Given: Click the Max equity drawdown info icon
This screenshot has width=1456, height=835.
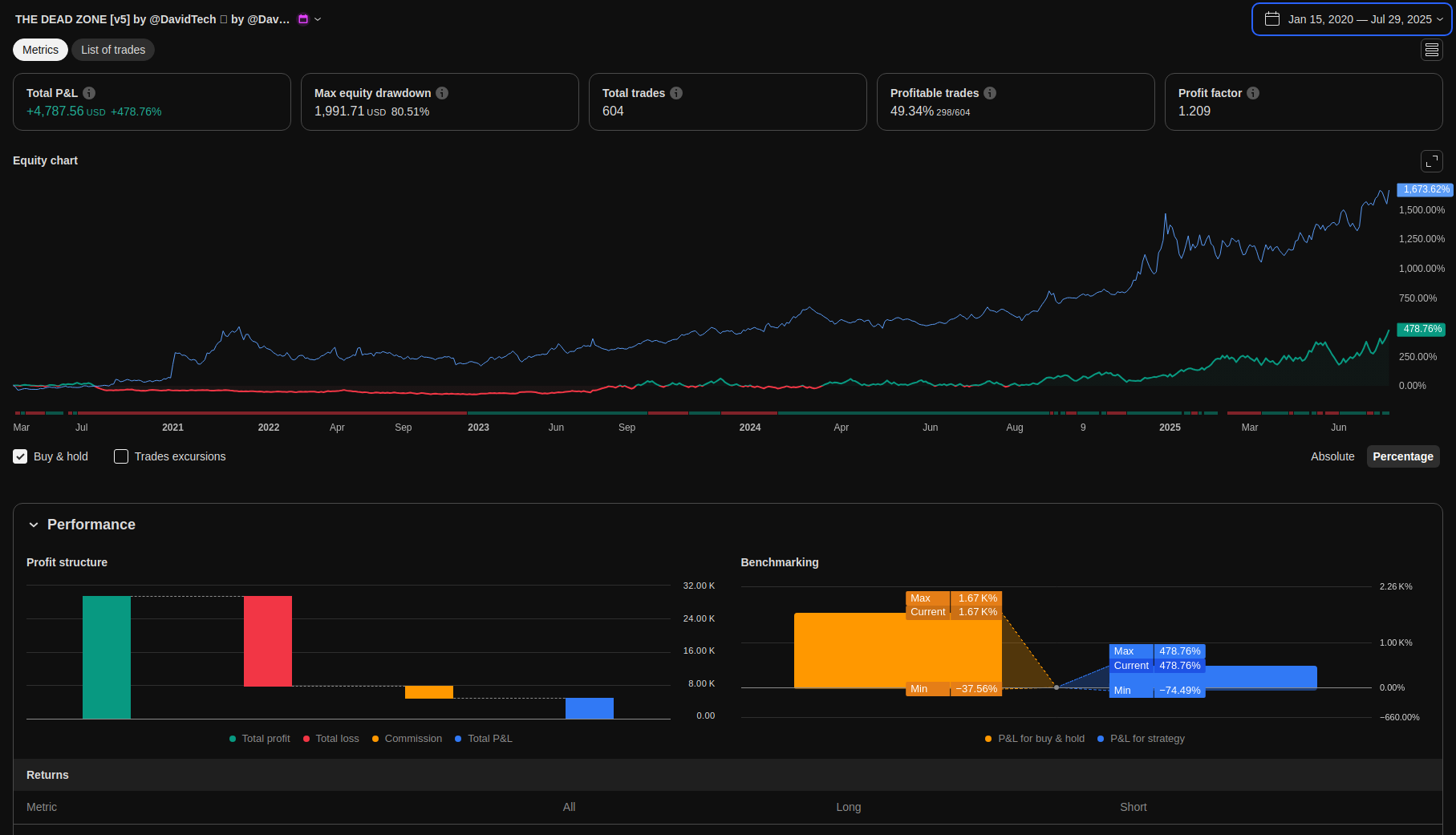Looking at the screenshot, I should pyautogui.click(x=442, y=93).
